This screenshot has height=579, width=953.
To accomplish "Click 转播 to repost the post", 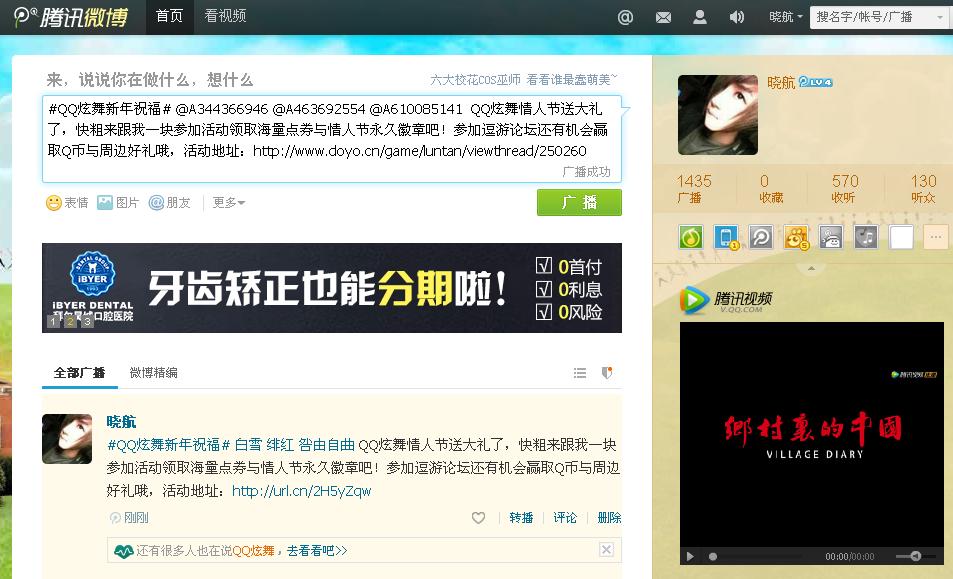I will [x=521, y=518].
